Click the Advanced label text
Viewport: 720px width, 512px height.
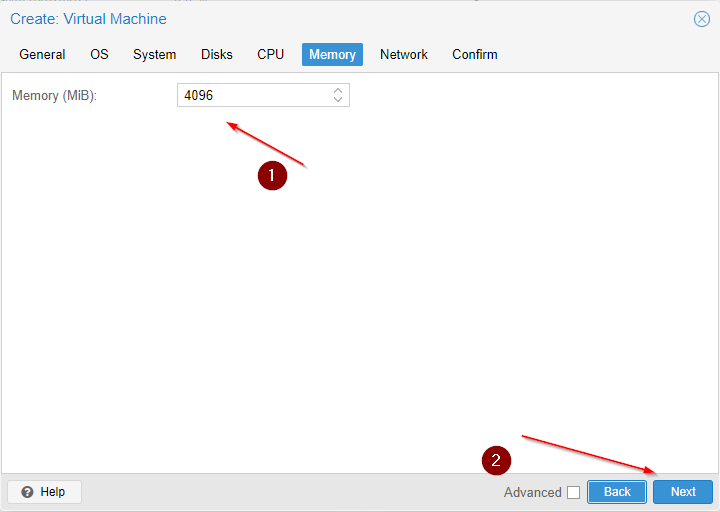(x=532, y=492)
